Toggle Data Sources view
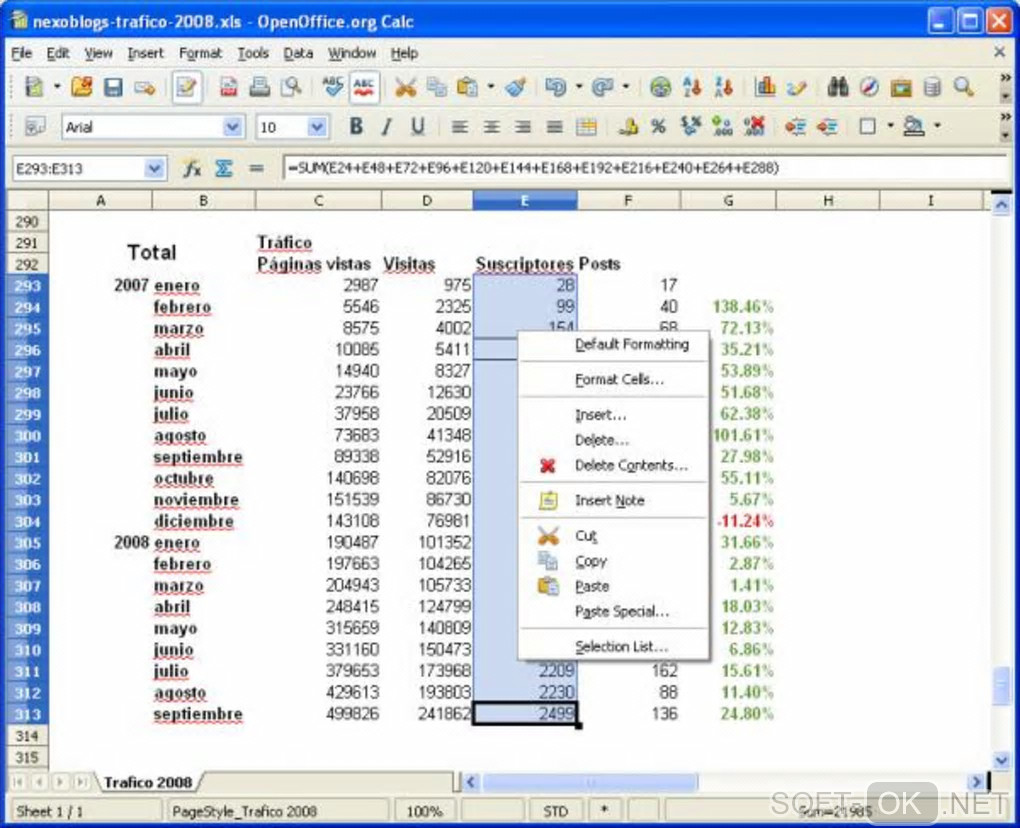The image size is (1020, 828). 932,87
